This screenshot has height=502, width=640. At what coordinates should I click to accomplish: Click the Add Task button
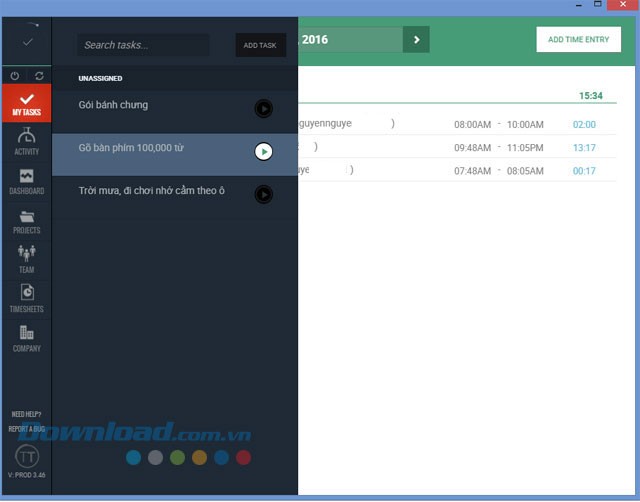[260, 45]
